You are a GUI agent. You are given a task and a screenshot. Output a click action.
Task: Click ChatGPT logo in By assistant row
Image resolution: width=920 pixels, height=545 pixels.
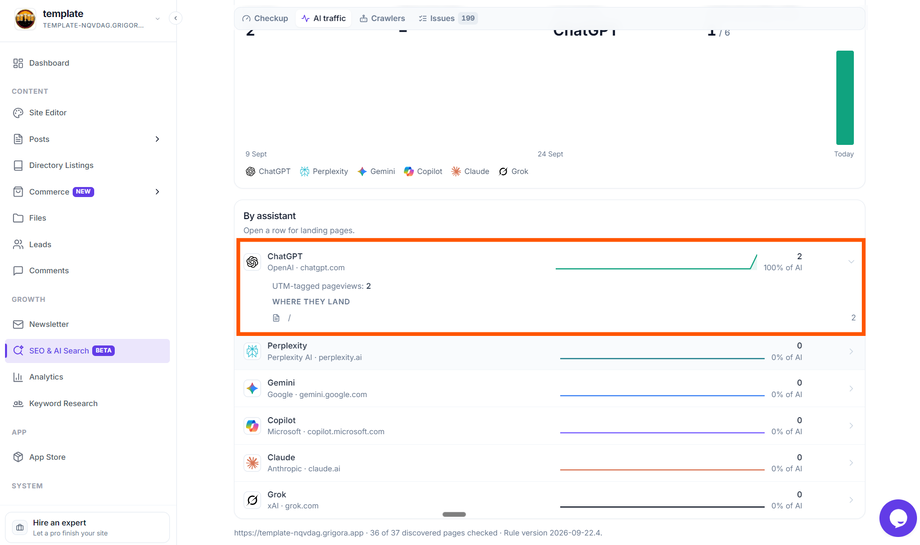tap(252, 262)
